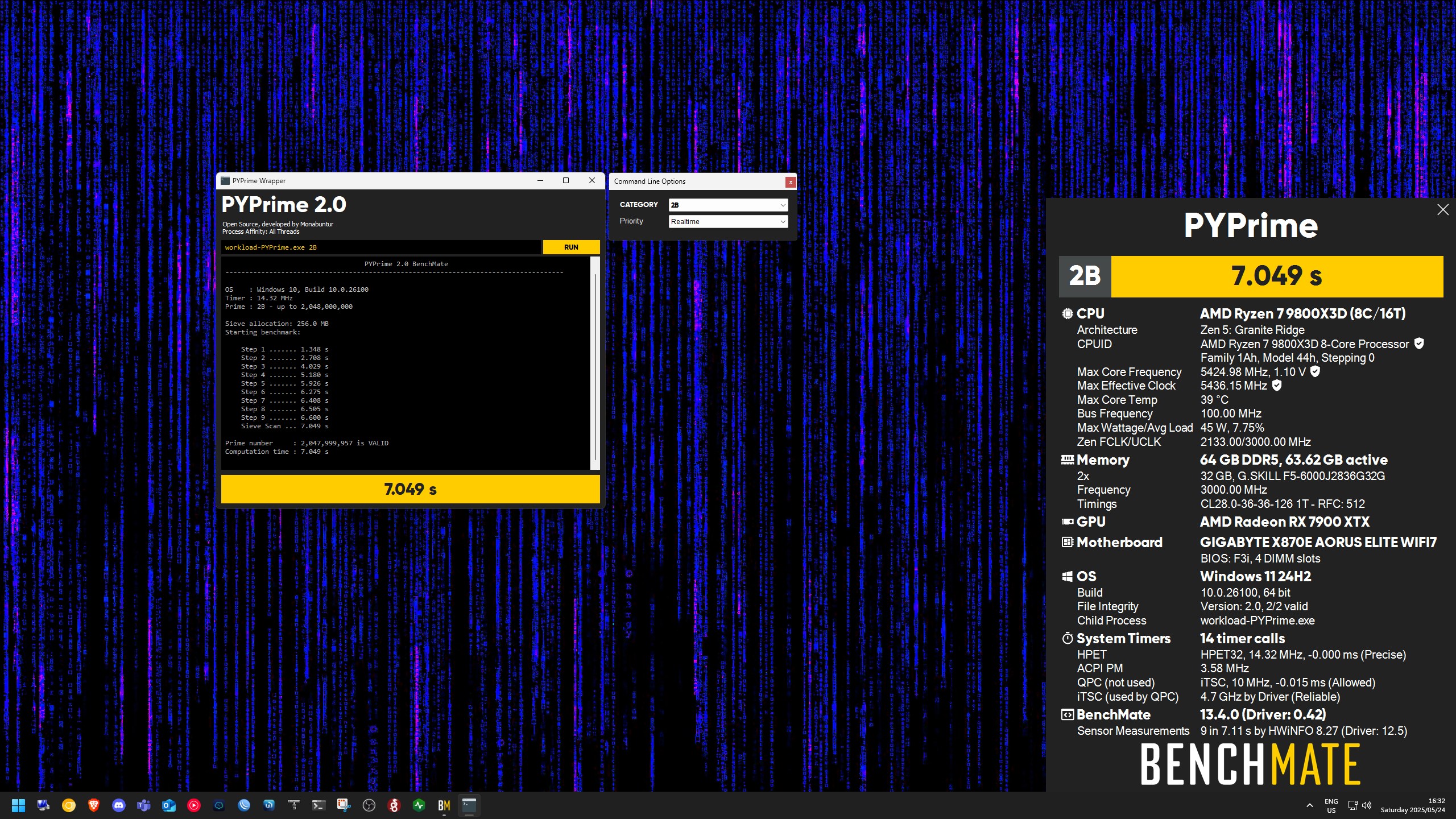
Task: Click '5424.98 MHz, 1.10 V' frequency value
Action: (x=1253, y=372)
